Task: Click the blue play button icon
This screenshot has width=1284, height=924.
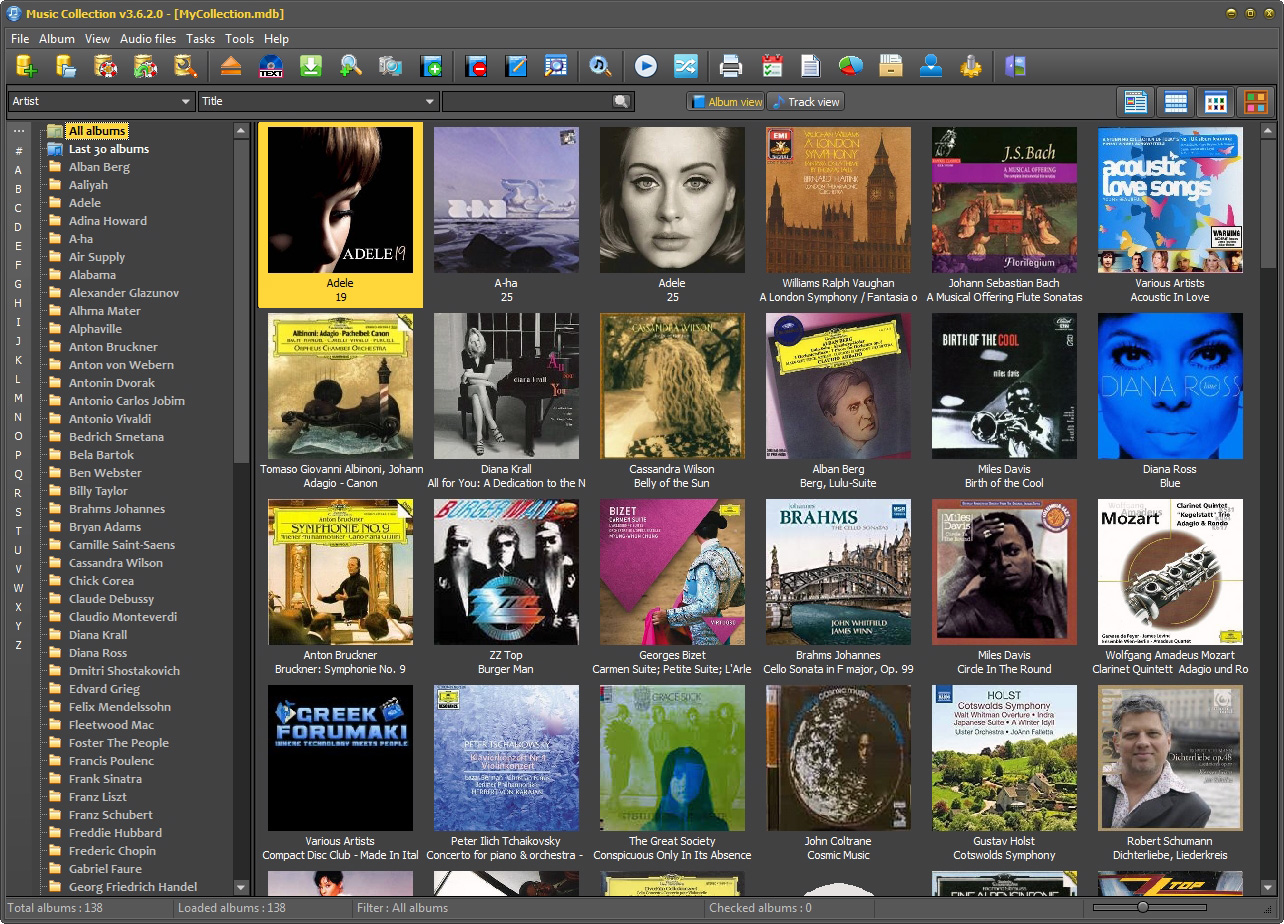Action: click(x=646, y=67)
